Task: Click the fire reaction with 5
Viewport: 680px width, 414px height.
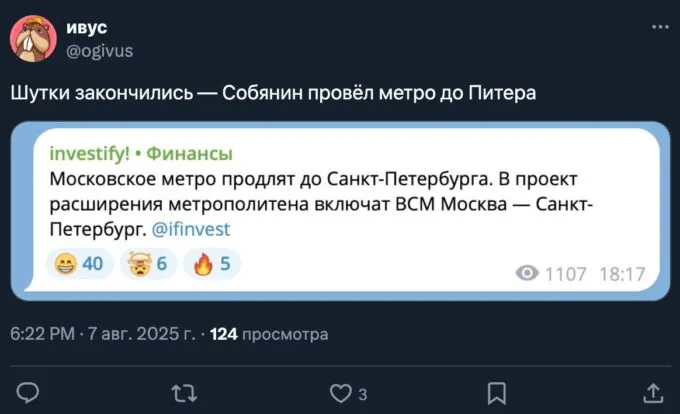Action: [211, 263]
